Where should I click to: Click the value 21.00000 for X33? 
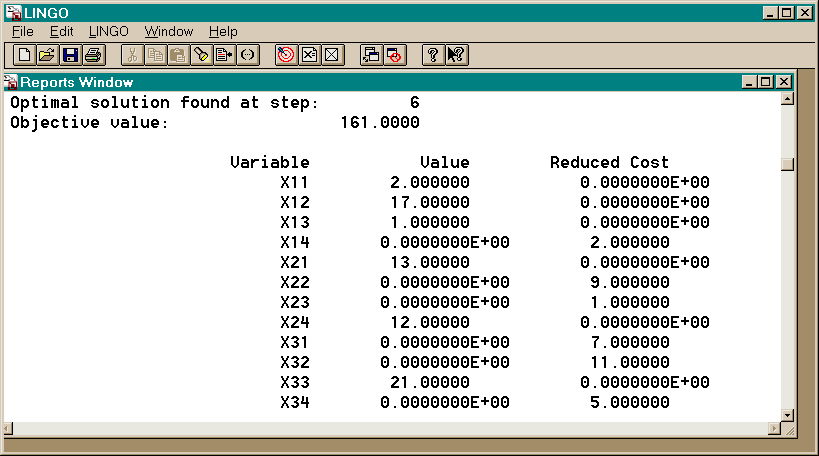click(430, 382)
